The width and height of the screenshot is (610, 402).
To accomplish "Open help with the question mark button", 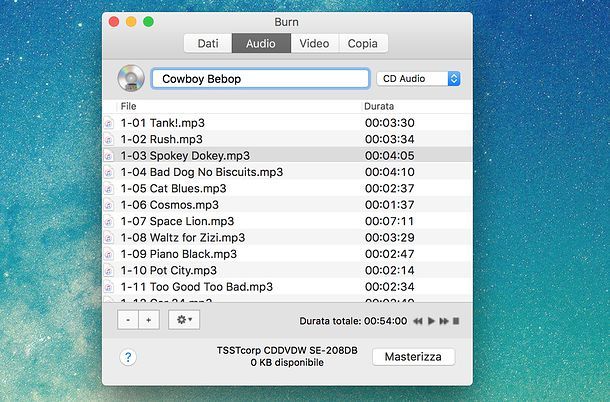I will tap(128, 357).
